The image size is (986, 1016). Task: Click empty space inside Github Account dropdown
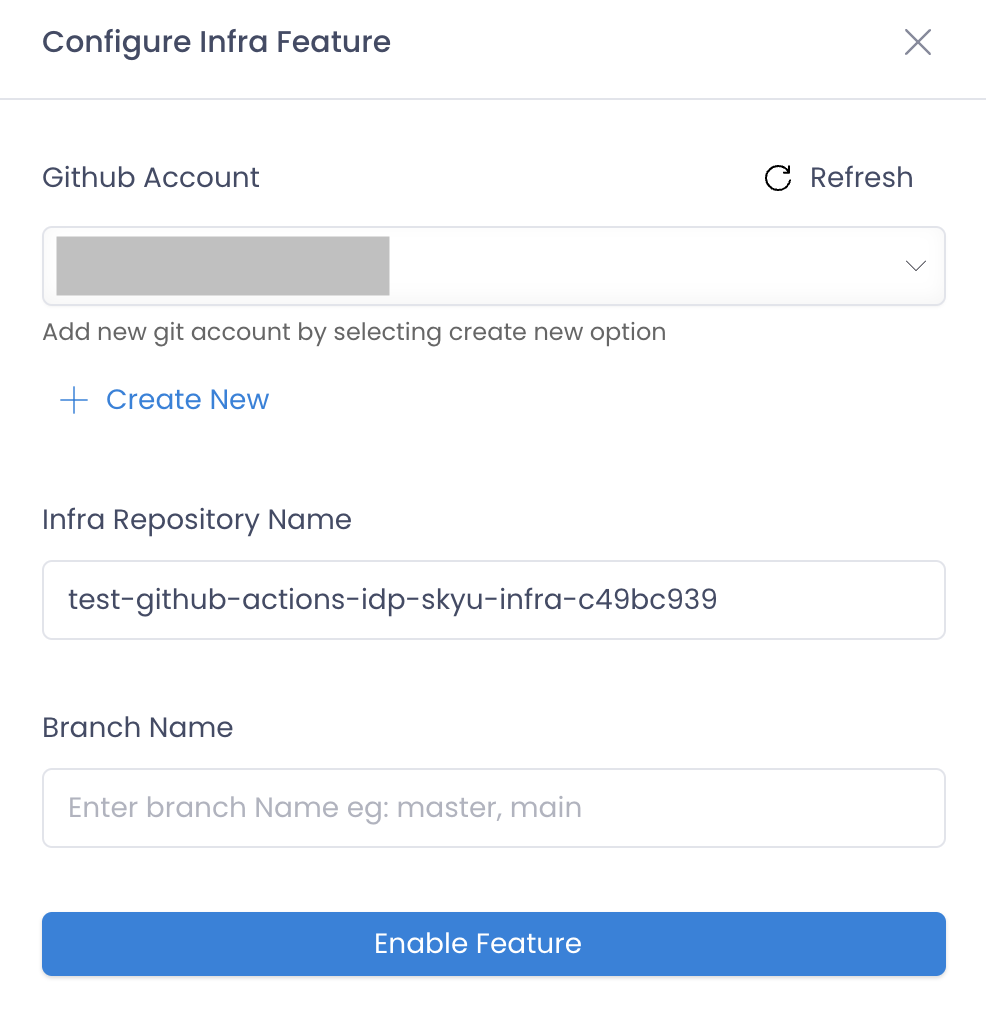click(641, 266)
